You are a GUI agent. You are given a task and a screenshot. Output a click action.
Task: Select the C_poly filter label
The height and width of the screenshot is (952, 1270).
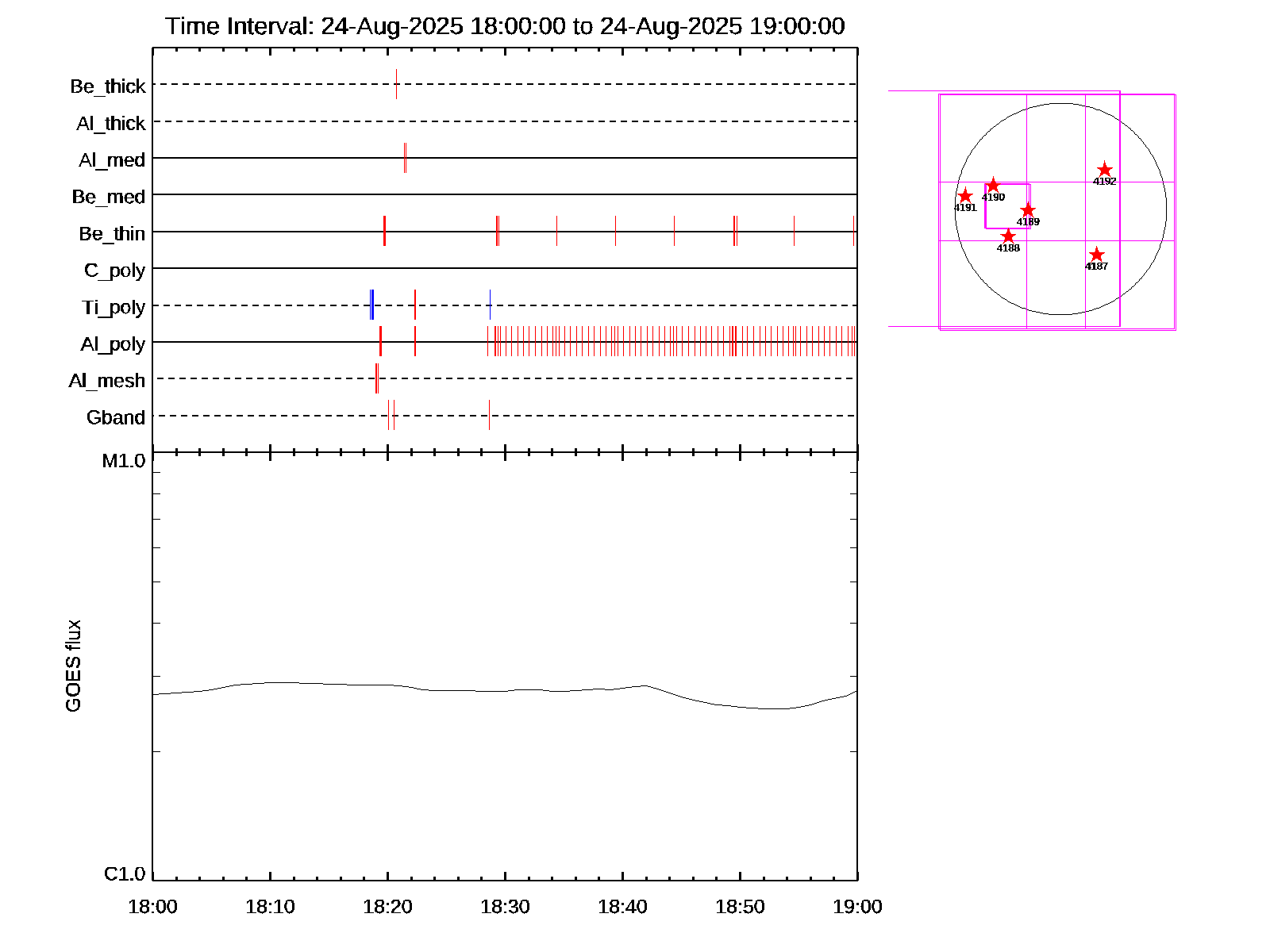point(114,271)
